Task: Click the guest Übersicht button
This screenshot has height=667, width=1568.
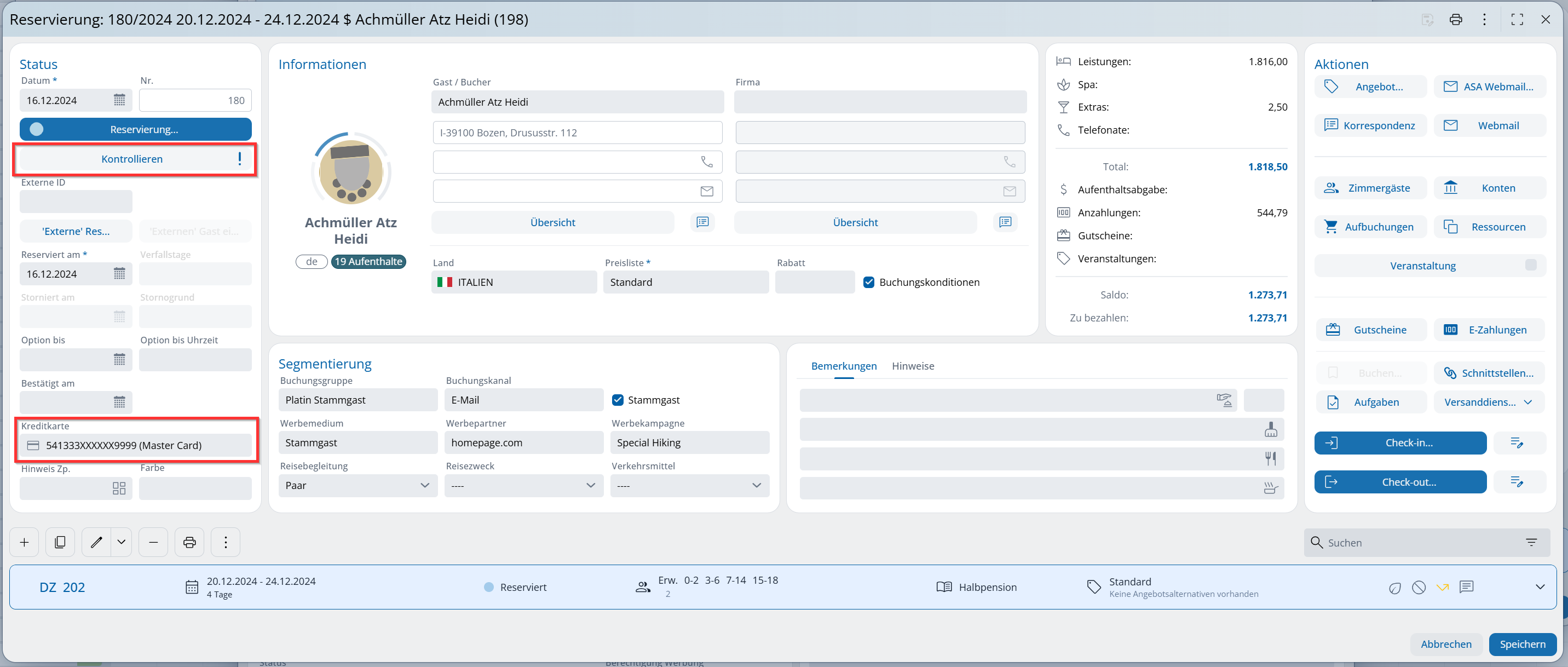Action: 553,222
